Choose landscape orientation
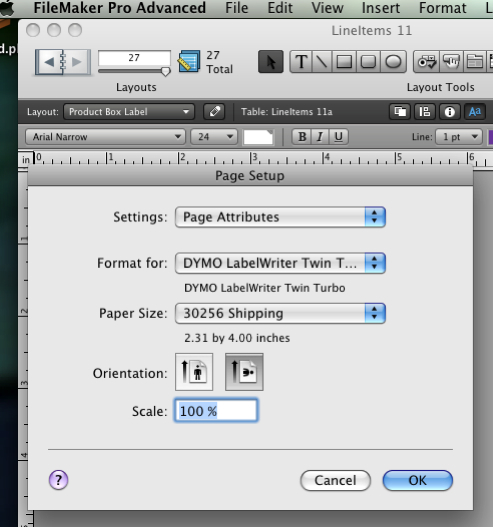 244,372
